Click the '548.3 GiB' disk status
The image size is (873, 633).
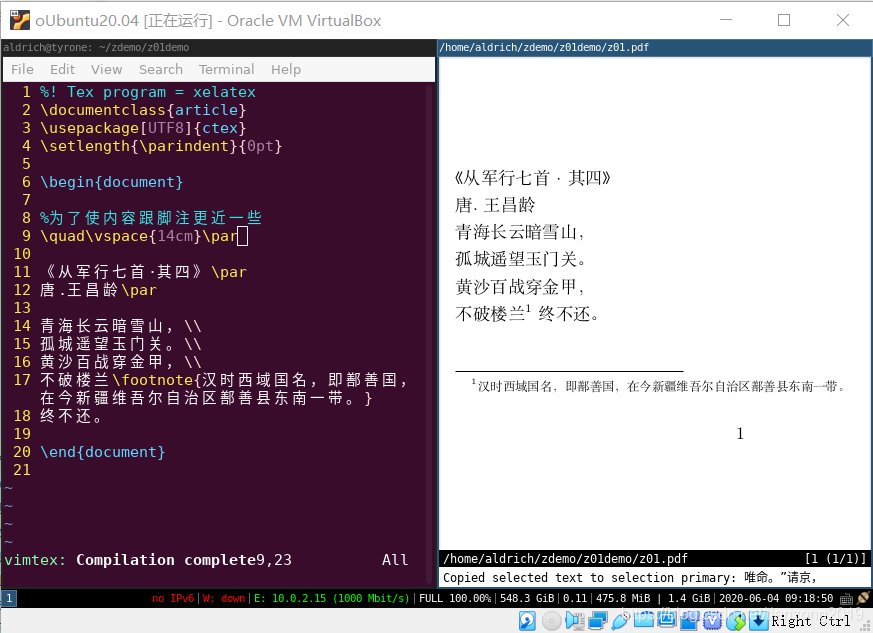point(527,598)
